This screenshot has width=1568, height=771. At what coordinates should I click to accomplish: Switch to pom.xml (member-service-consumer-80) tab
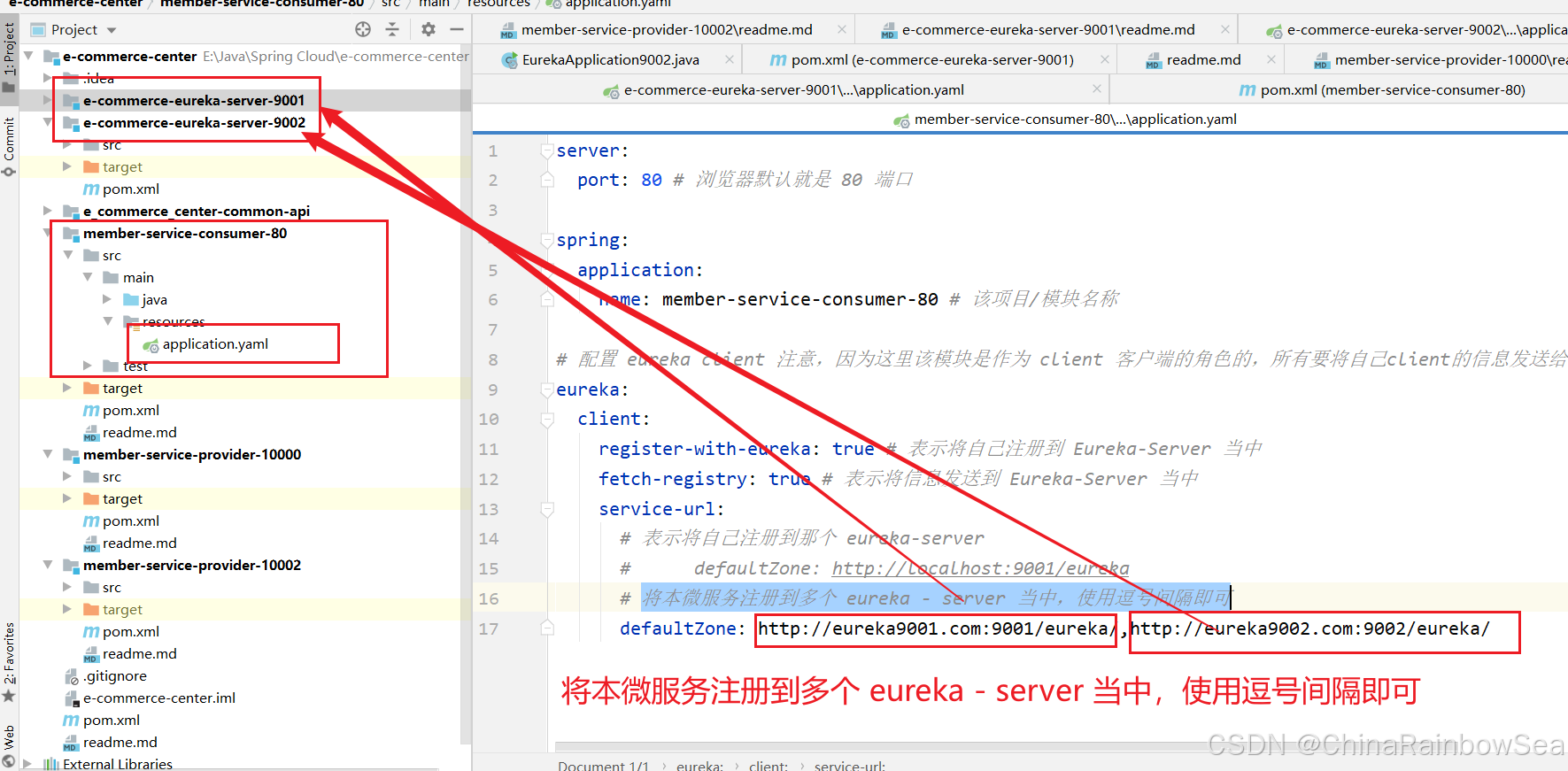pos(1393,89)
